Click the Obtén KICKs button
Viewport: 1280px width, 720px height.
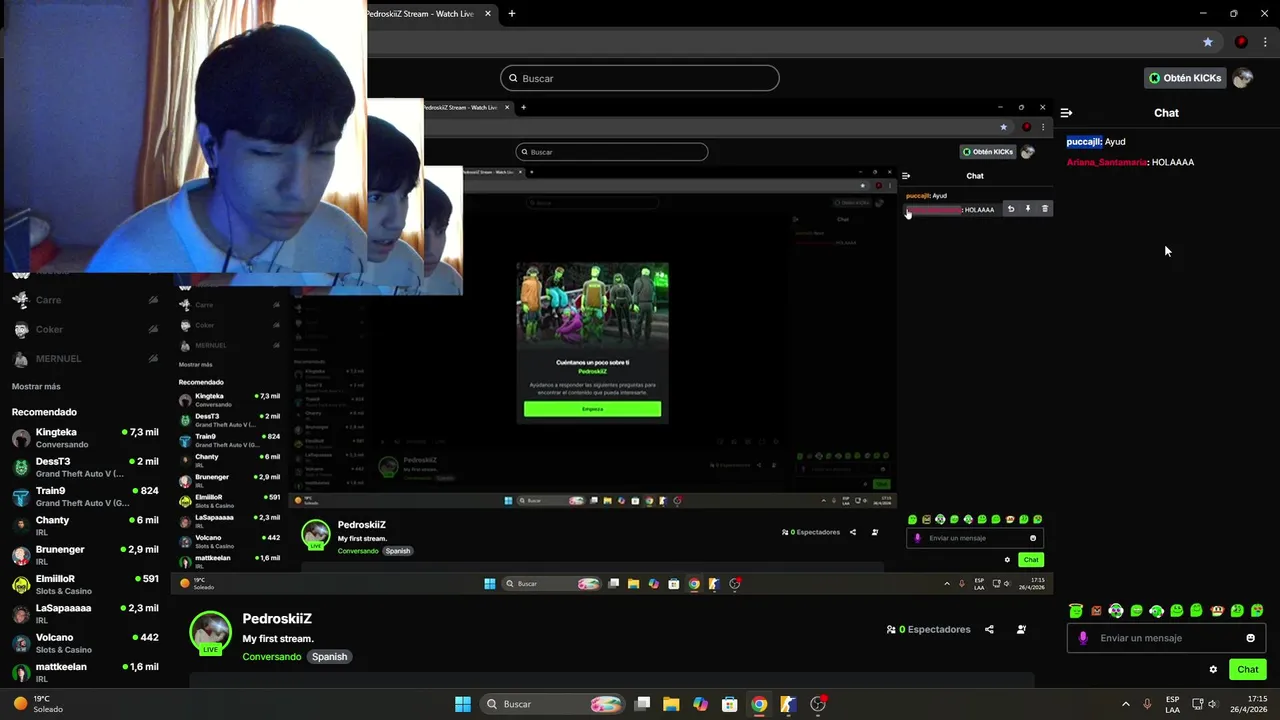[1185, 78]
